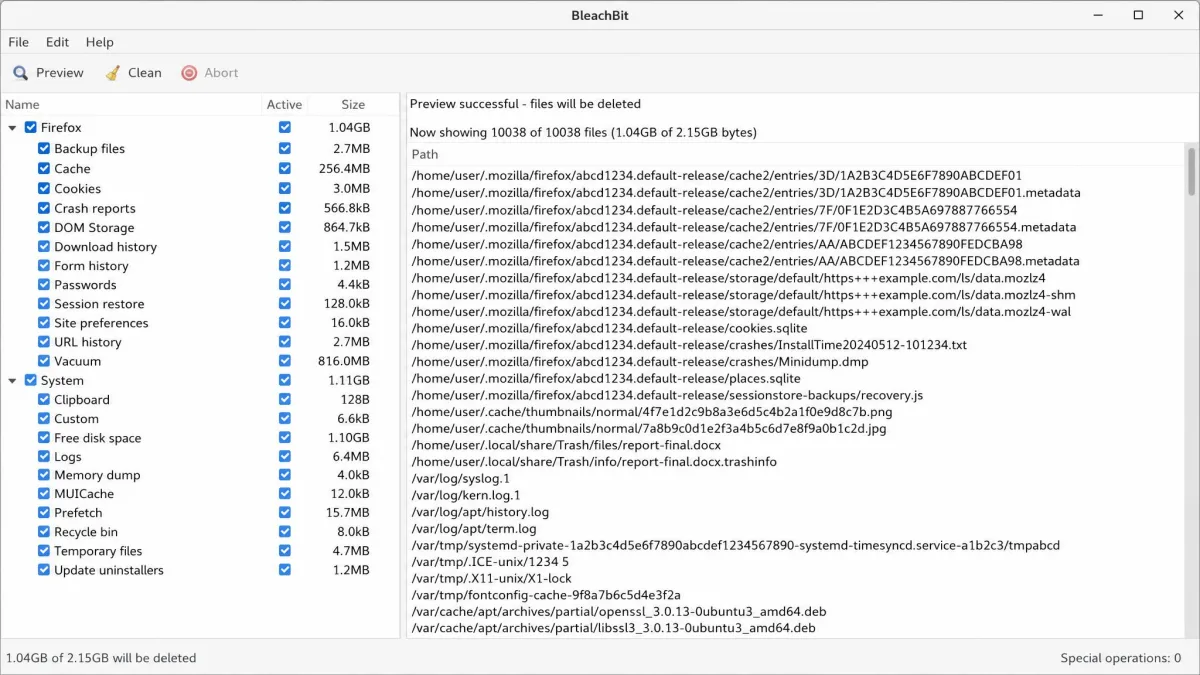The height and width of the screenshot is (675, 1200).
Task: Select the Clipboard row label
Action: 82,400
